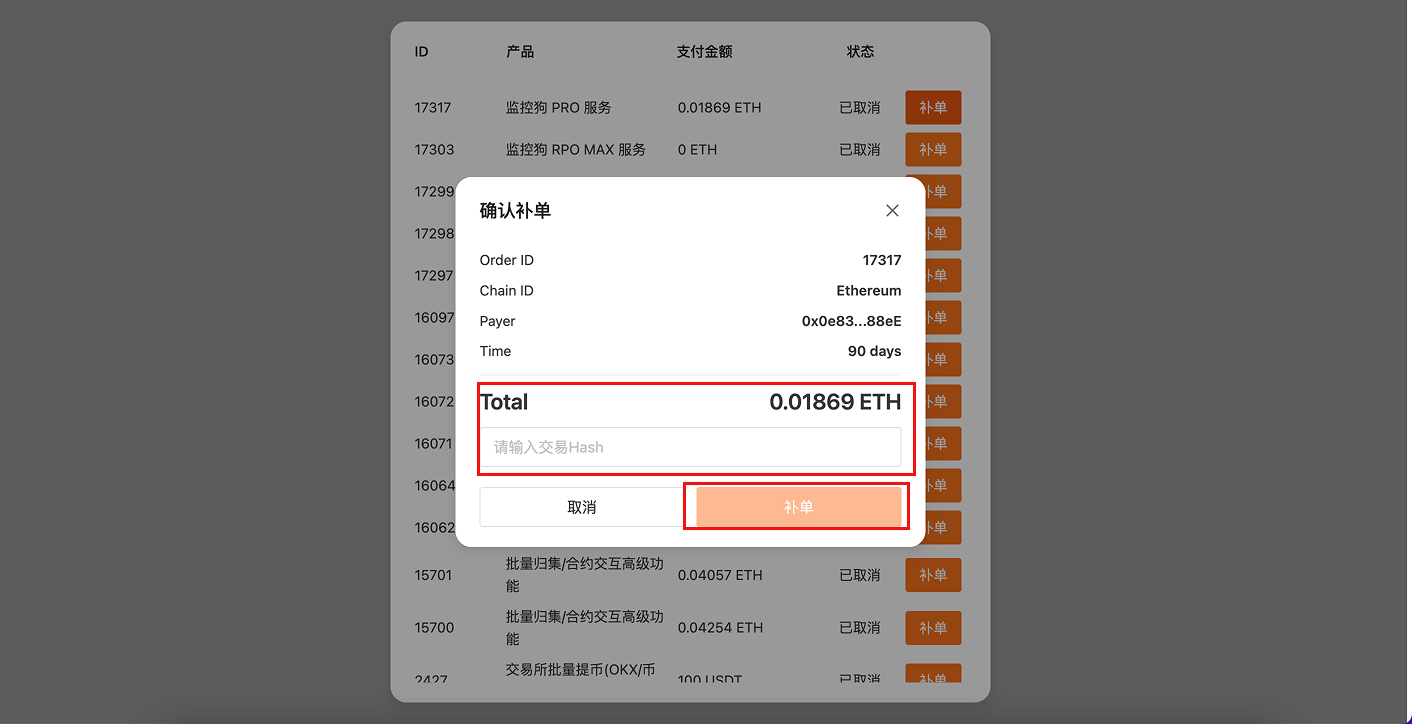Click the 取消 button in the dialog
Screen dimensions: 1412x724
pyautogui.click(x=581, y=506)
